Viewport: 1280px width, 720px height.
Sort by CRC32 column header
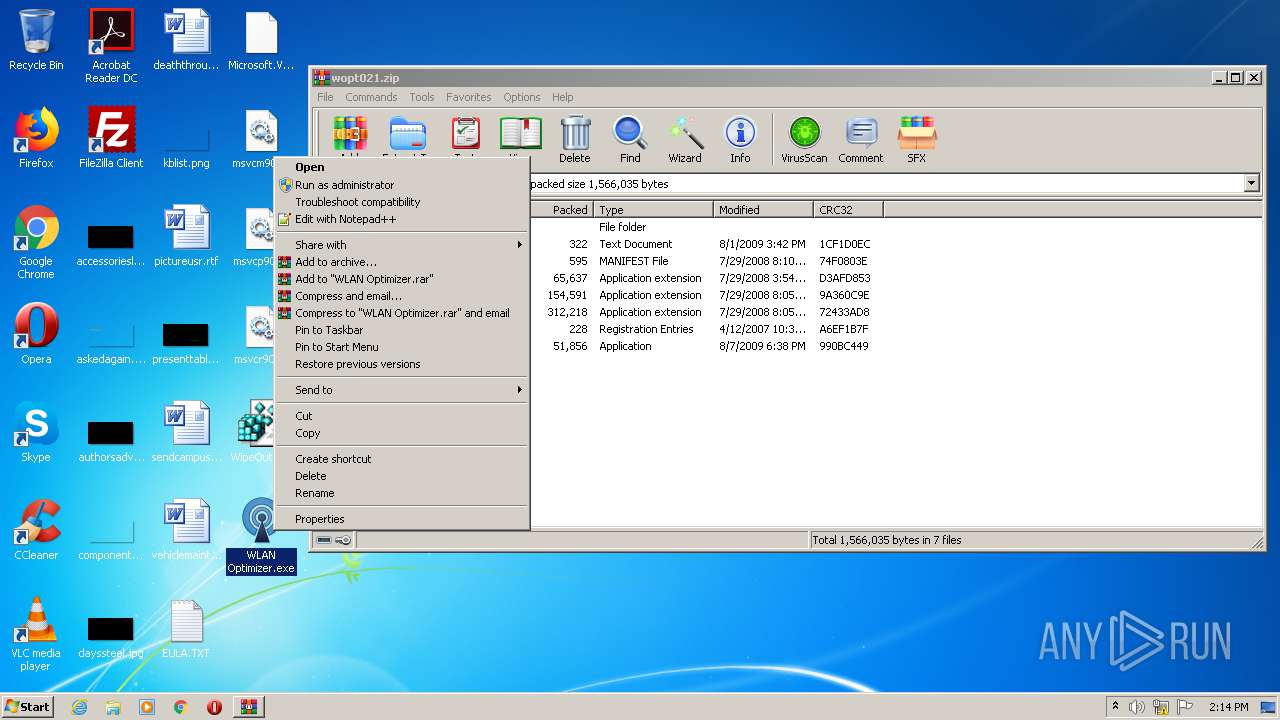849,210
